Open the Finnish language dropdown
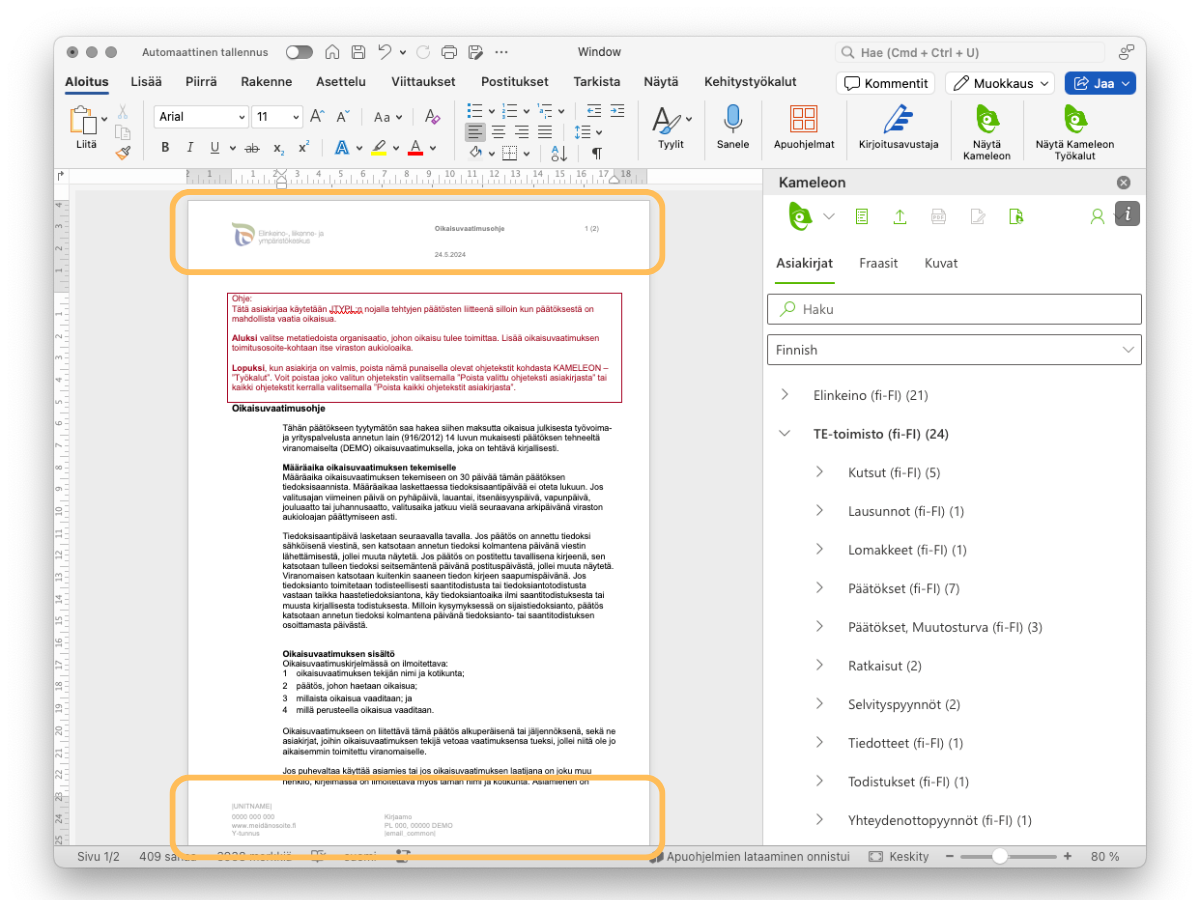This screenshot has height=900, width=1200. pos(954,350)
